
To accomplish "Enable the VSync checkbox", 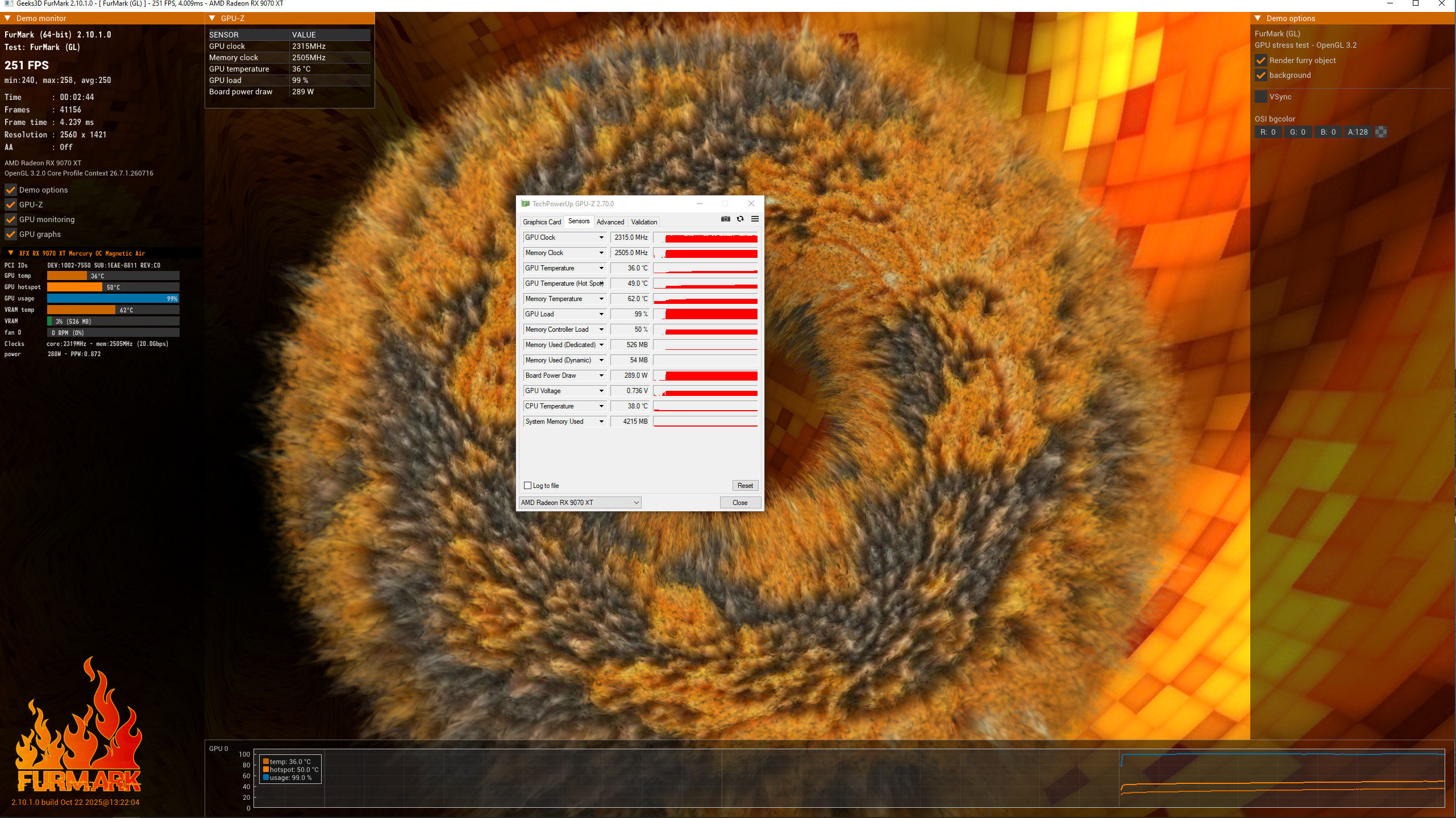I will click(x=1261, y=97).
